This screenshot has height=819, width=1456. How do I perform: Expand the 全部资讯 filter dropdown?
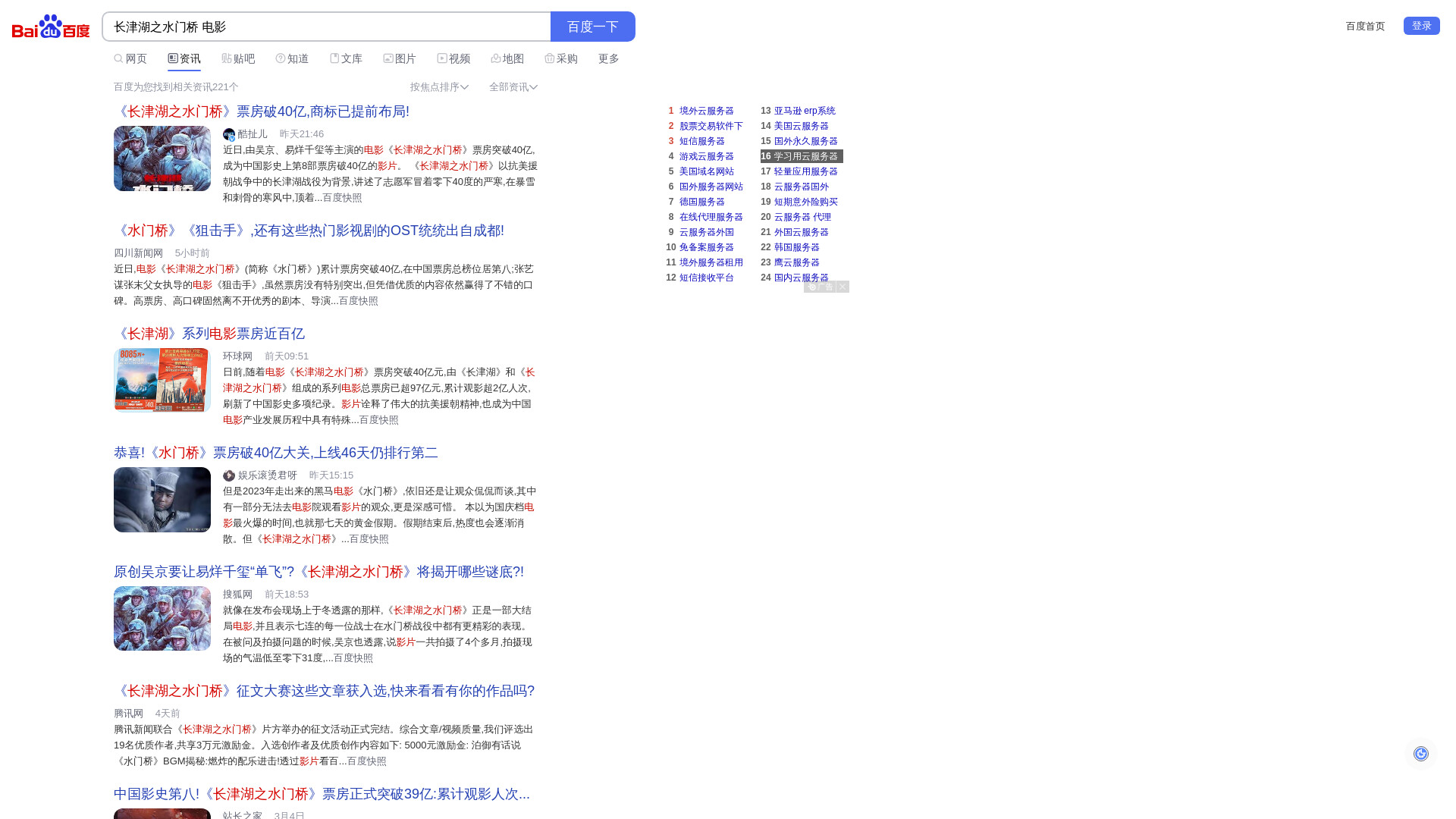(513, 87)
